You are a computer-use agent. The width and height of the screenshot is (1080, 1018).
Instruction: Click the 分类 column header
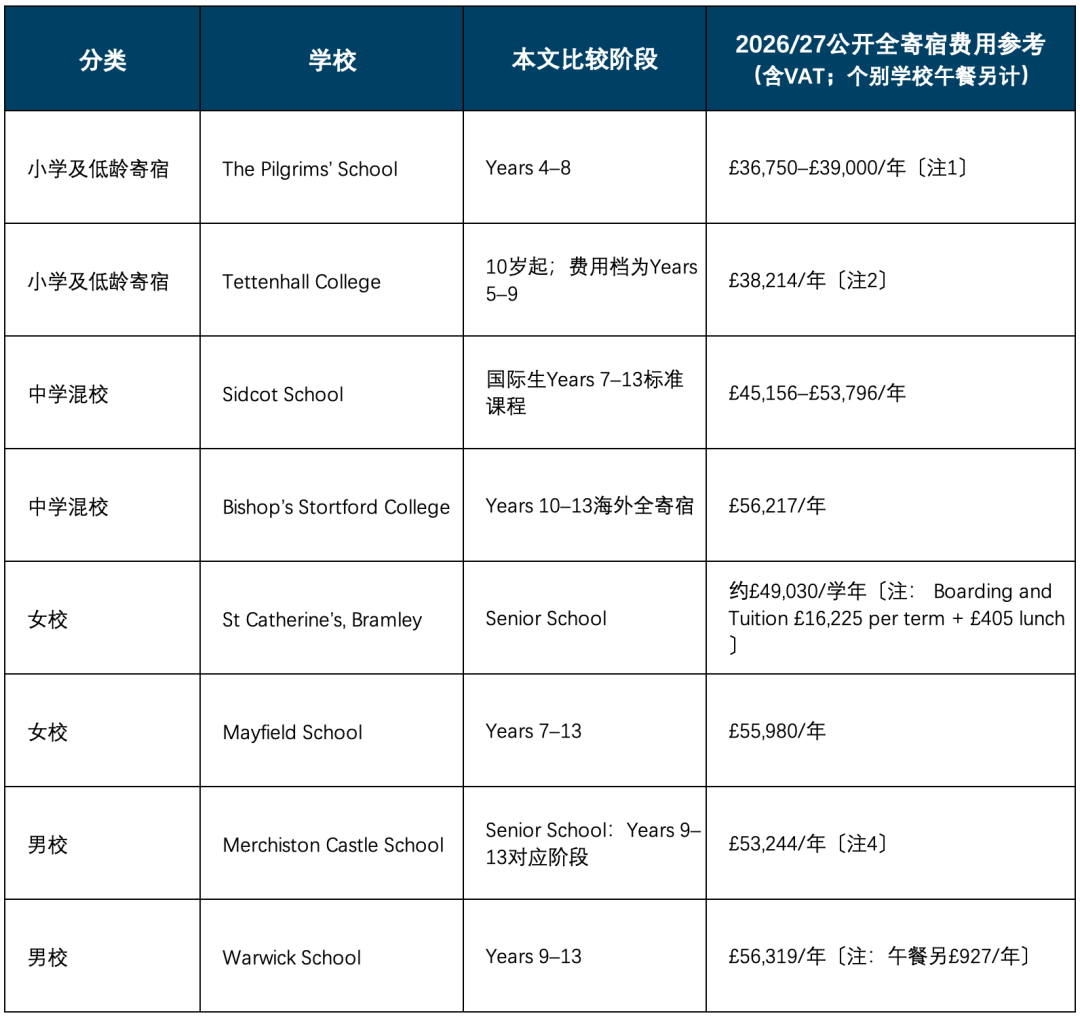tap(103, 60)
